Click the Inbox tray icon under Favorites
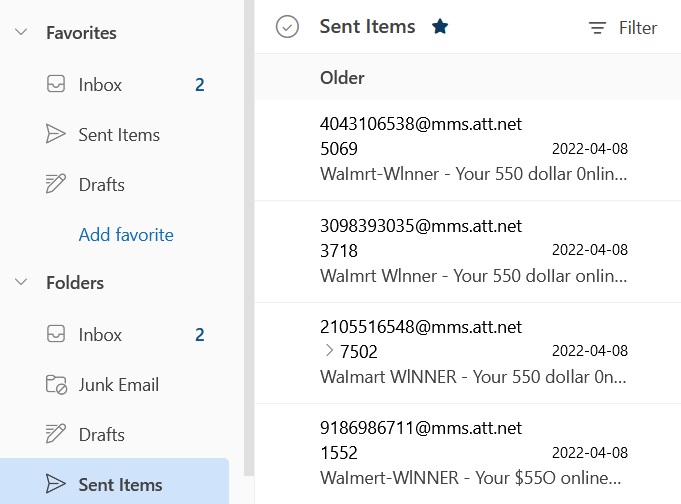 [x=56, y=84]
